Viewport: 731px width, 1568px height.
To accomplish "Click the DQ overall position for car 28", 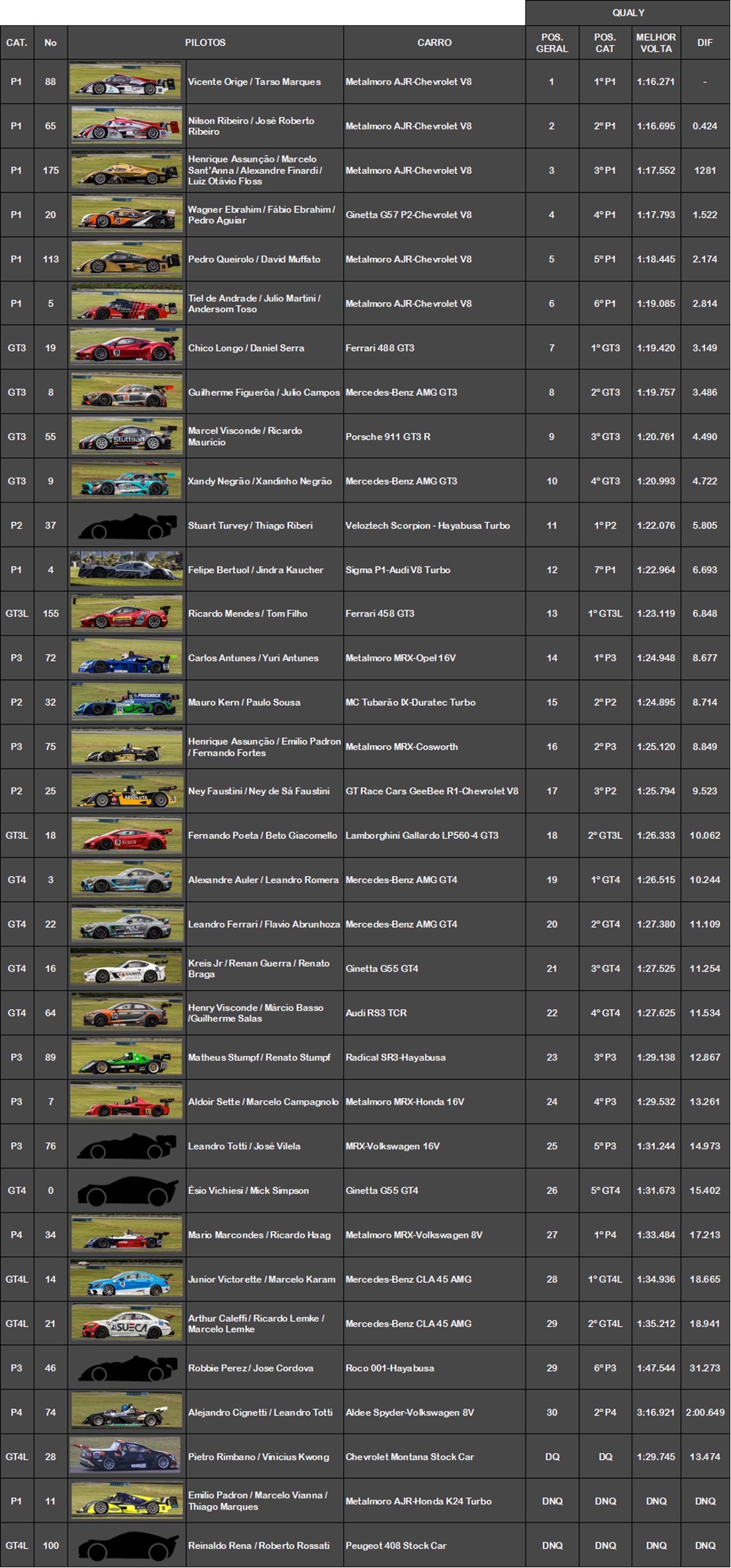I will tap(552, 1457).
